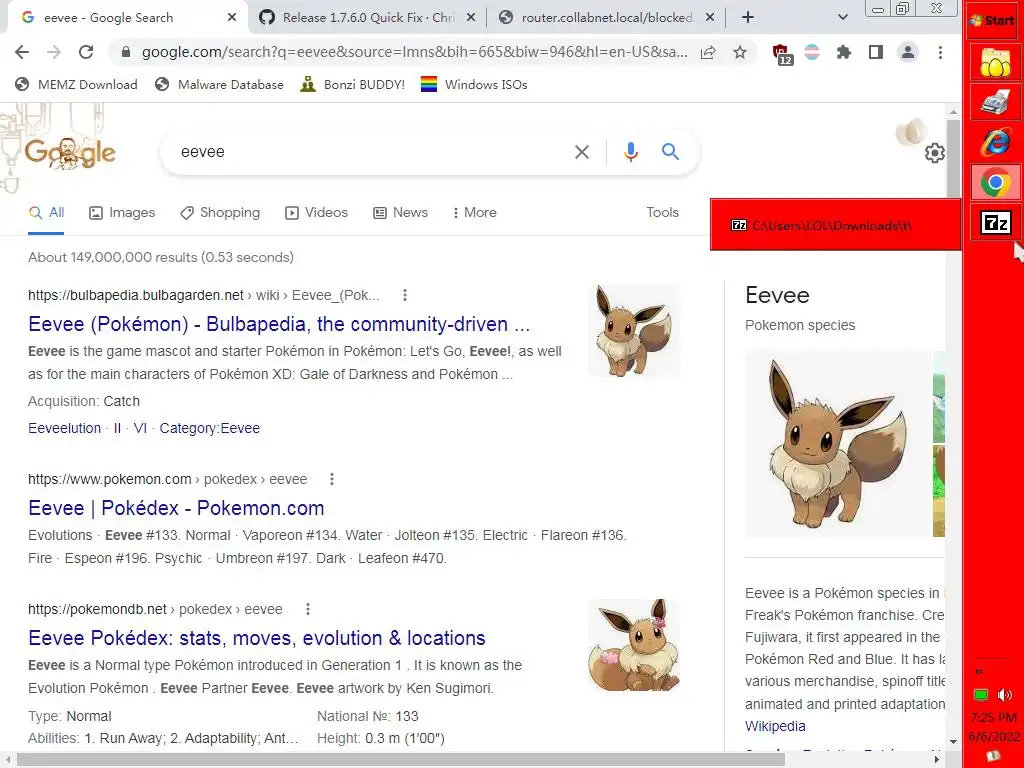Open the VI generation sublink
Viewport: 1024px width, 768px height.
[140, 428]
